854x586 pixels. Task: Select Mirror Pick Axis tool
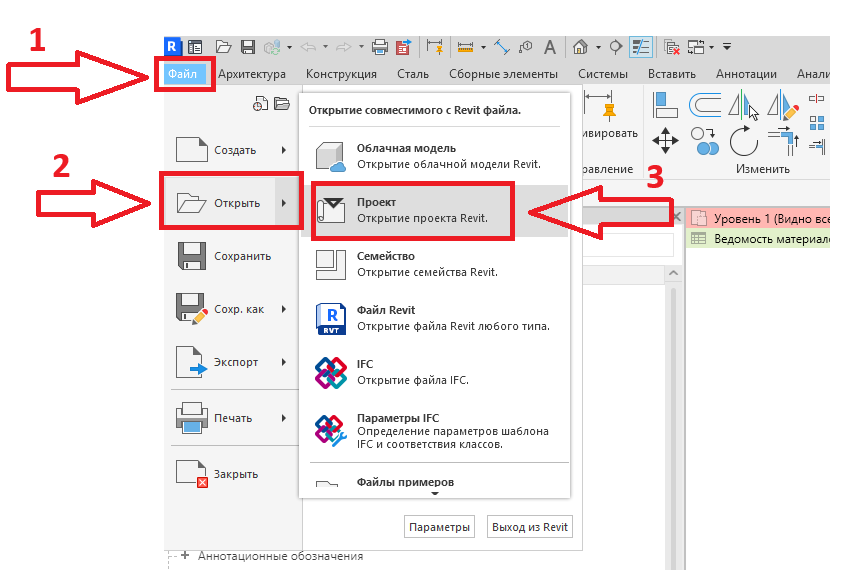point(743,105)
